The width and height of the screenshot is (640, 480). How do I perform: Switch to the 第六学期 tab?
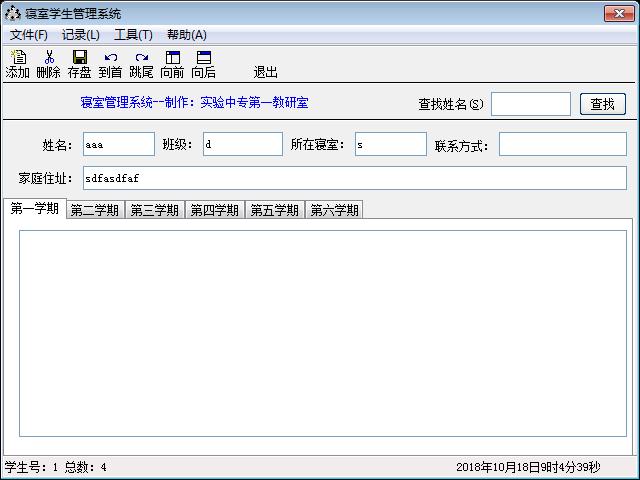335,210
